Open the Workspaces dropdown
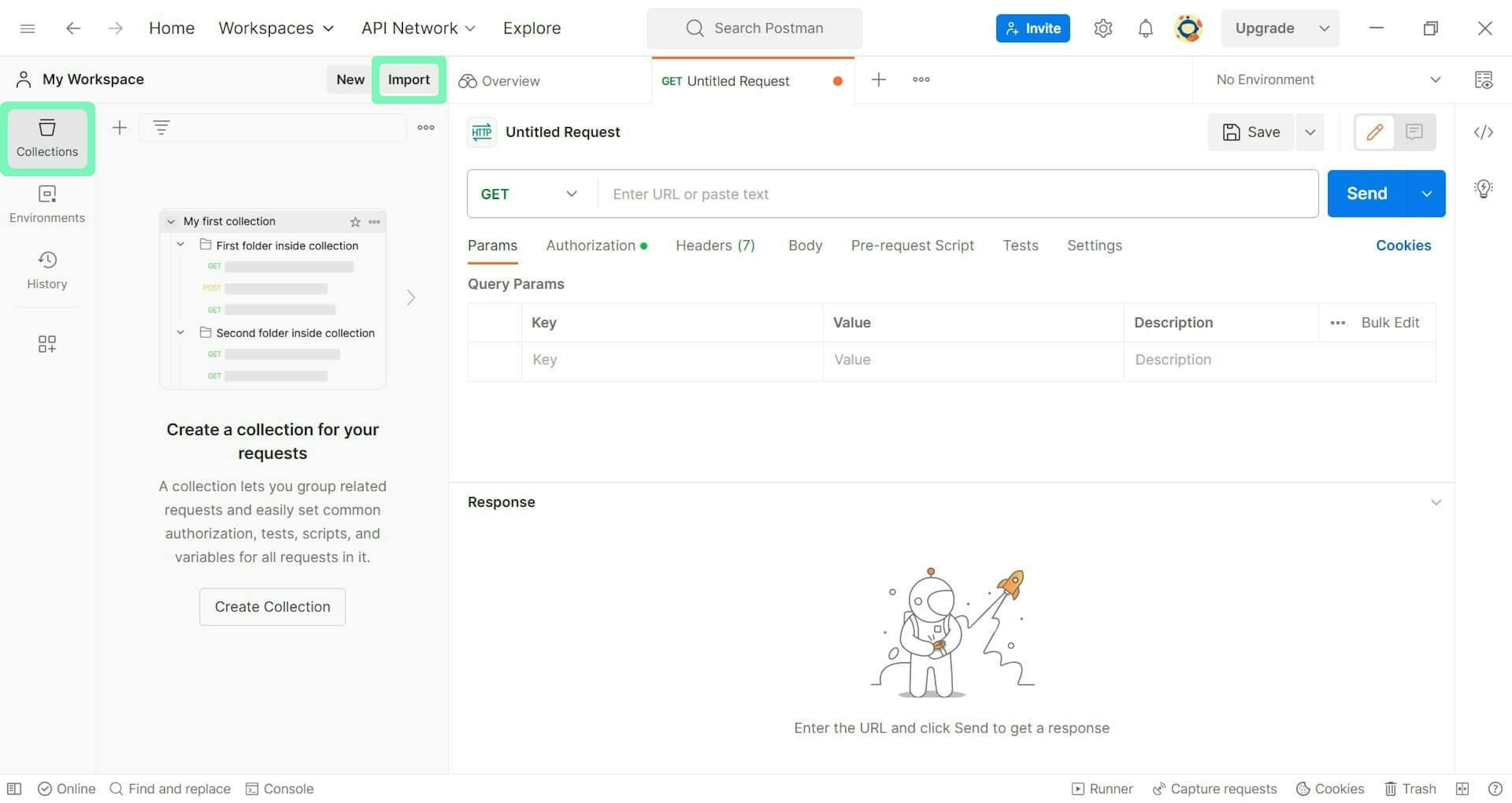 pos(276,28)
